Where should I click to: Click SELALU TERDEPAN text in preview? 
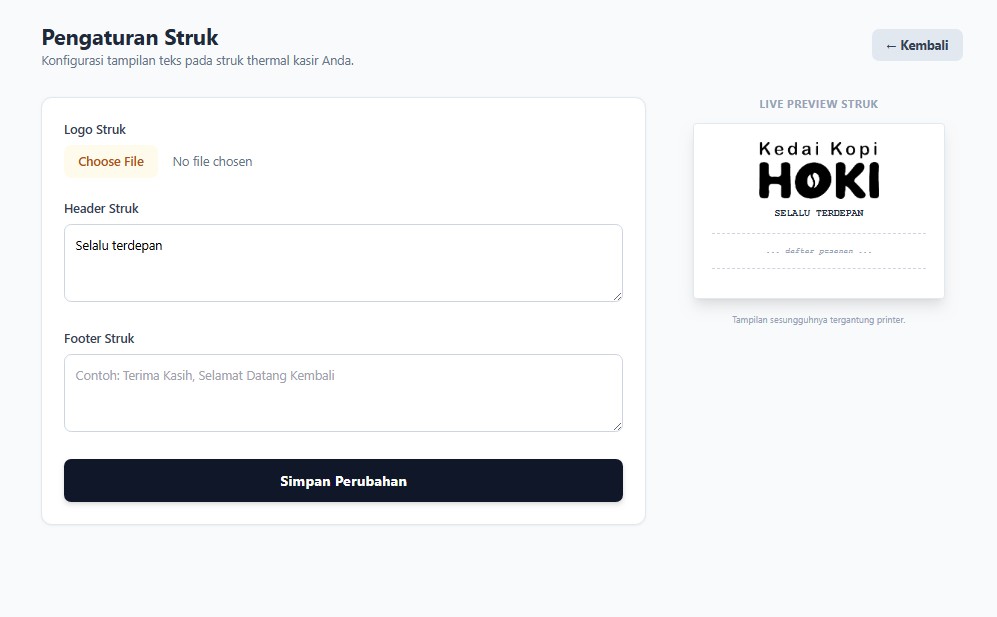[x=818, y=213]
